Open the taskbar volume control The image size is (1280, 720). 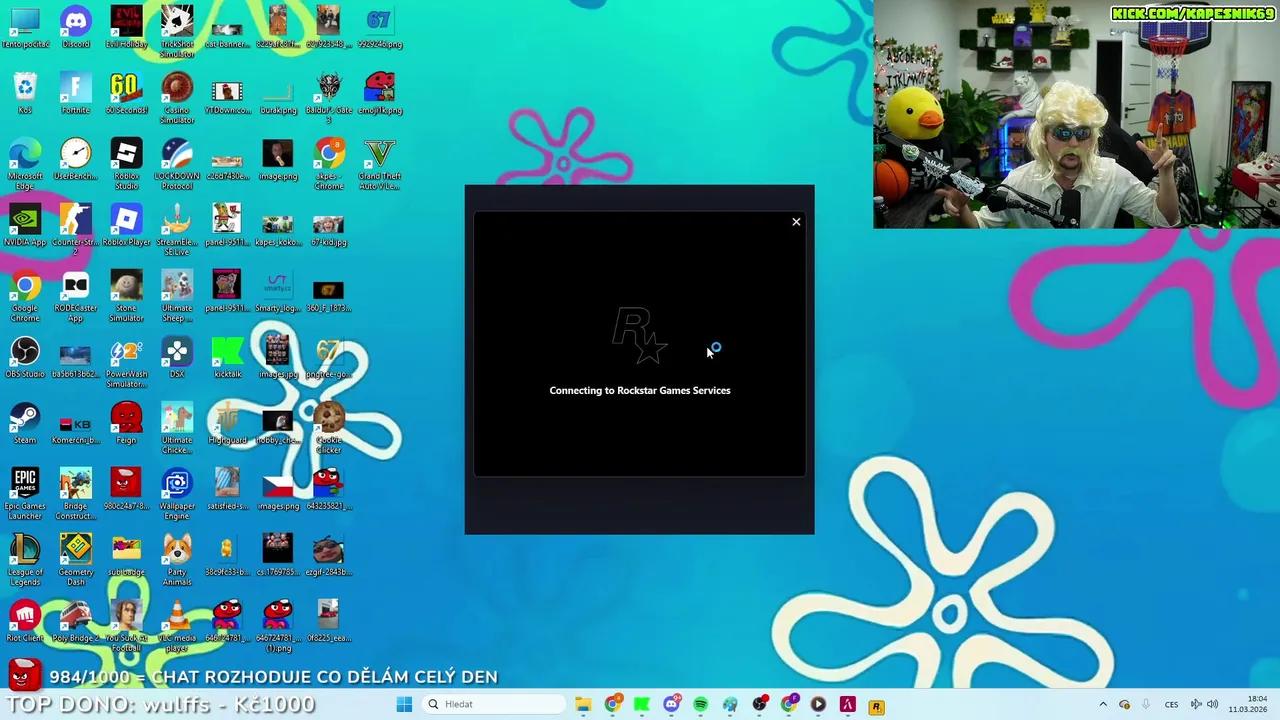(1212, 704)
